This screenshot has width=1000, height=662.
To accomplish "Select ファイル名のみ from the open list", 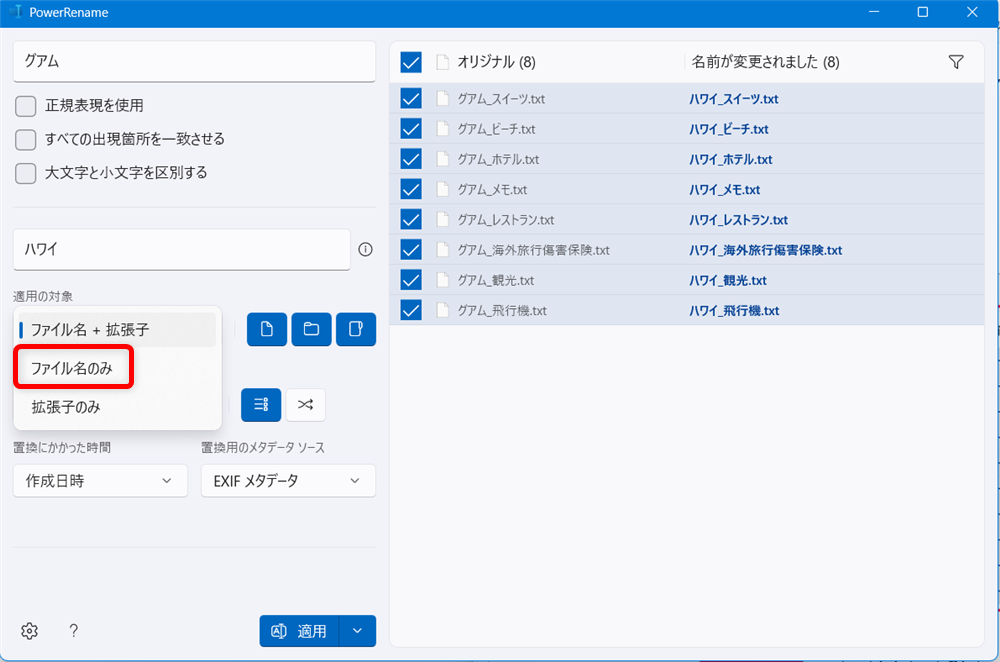I will point(73,368).
